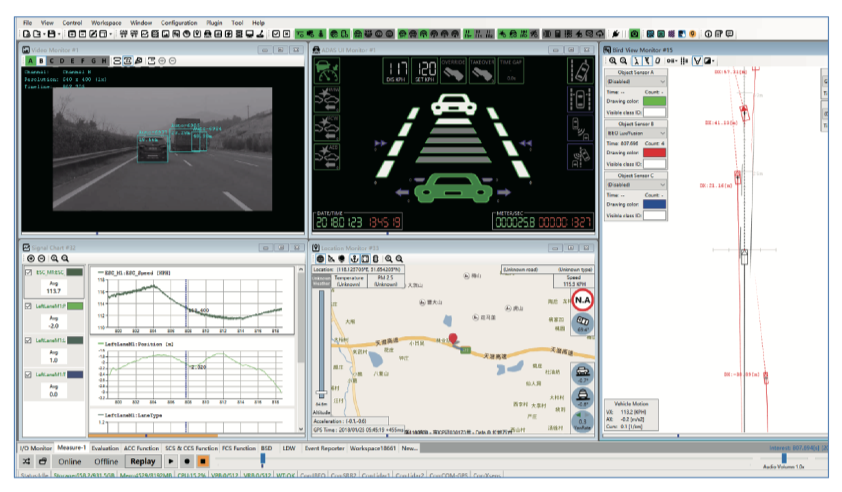
Task: Zoom in on Signal Chart
Action: pos(54,259)
